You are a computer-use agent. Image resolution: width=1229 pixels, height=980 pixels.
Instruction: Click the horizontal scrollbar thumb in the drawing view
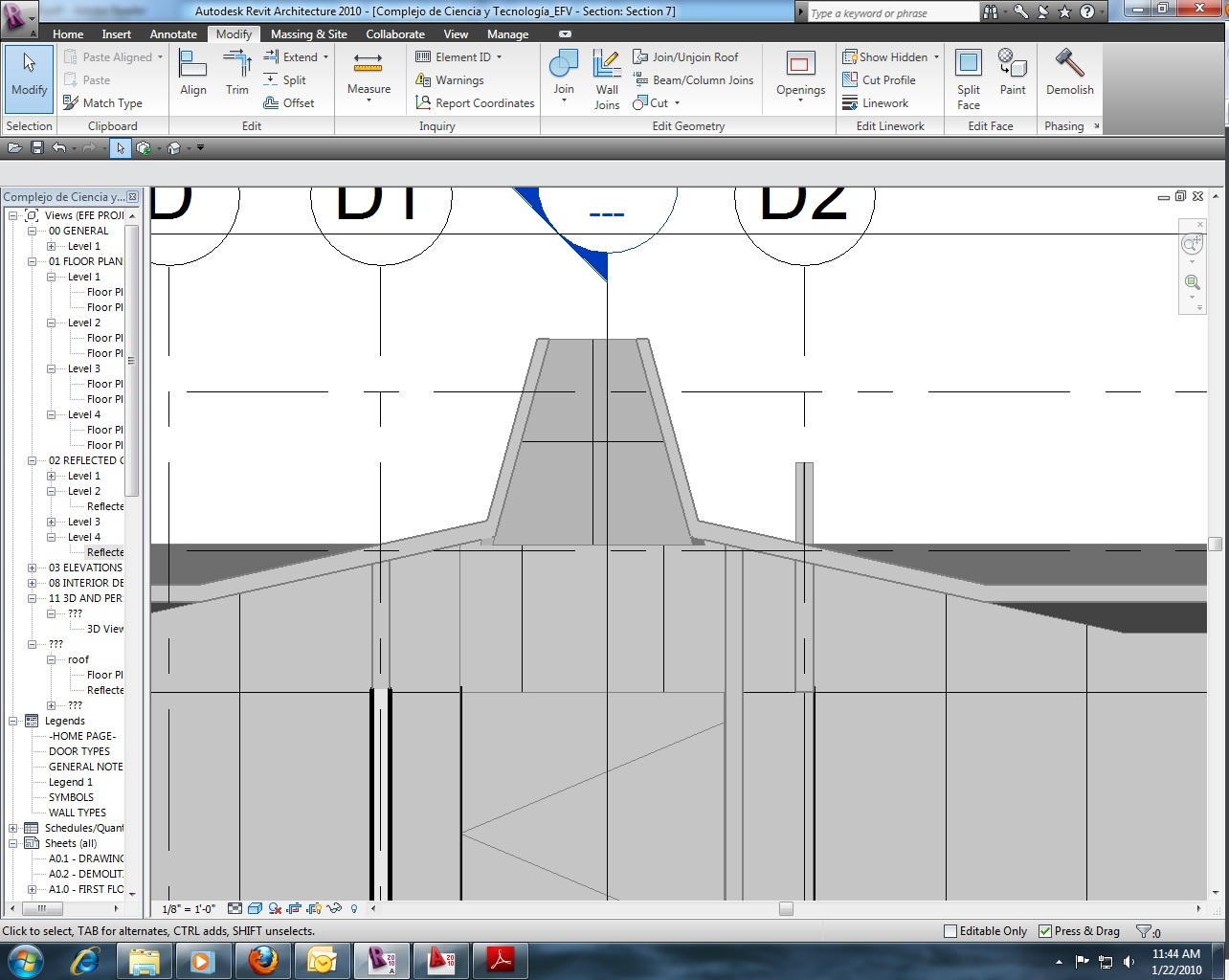[x=786, y=909]
